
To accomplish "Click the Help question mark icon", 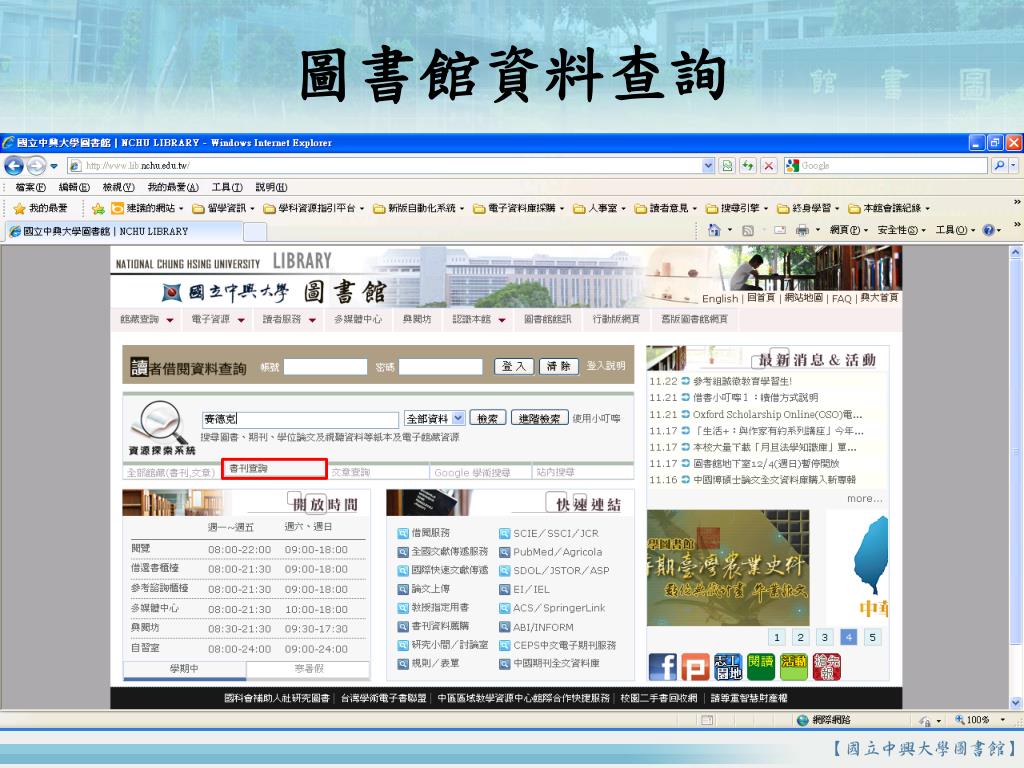I will 988,230.
